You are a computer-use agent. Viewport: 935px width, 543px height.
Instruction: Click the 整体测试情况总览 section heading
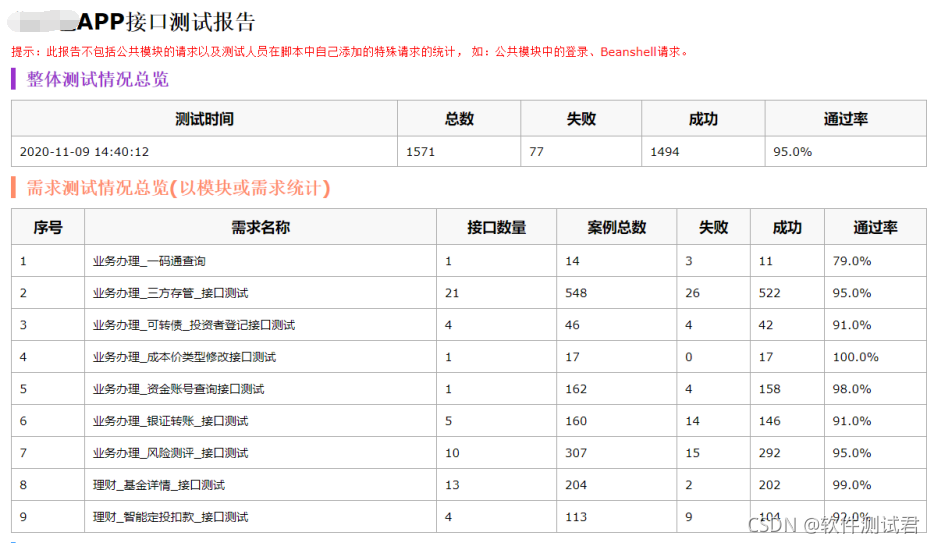tap(98, 79)
